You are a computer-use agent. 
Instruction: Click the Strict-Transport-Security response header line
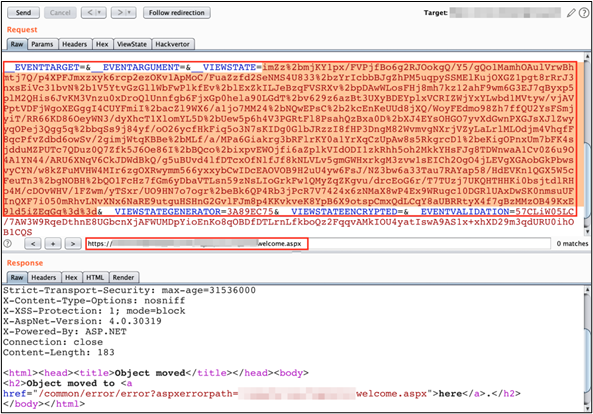click(129, 290)
